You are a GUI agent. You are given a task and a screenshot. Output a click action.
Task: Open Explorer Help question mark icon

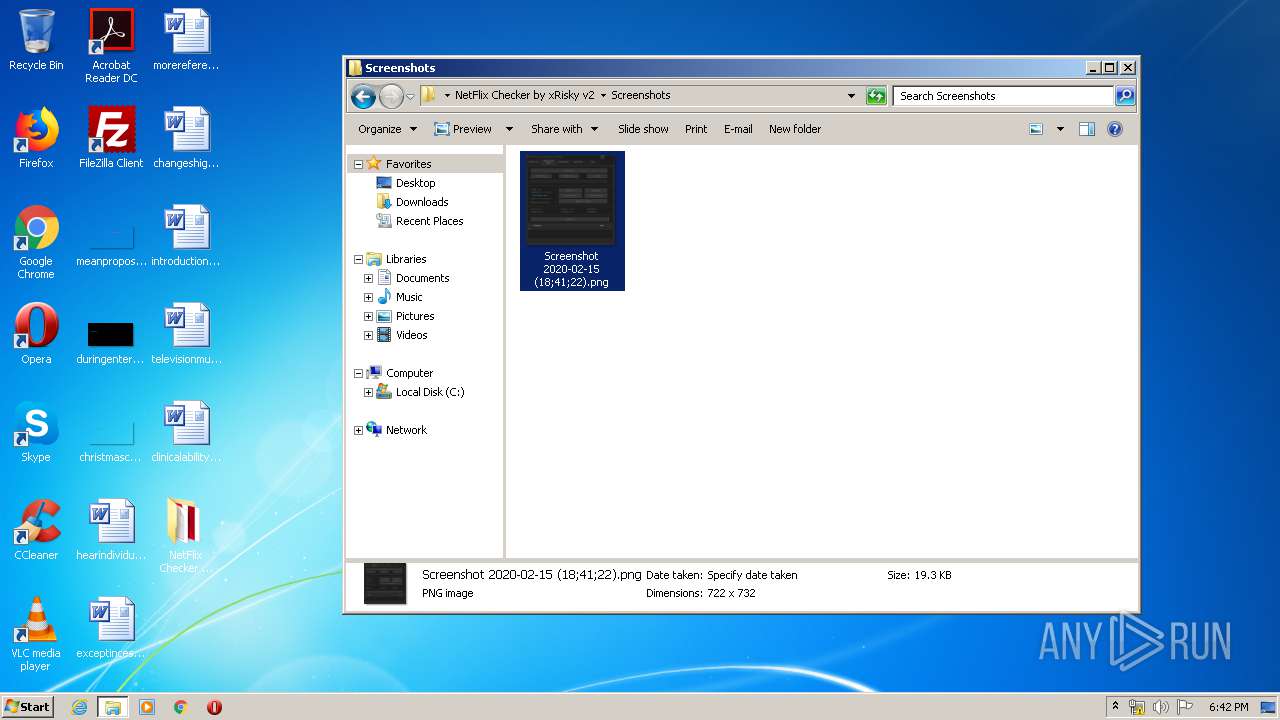tap(1115, 129)
